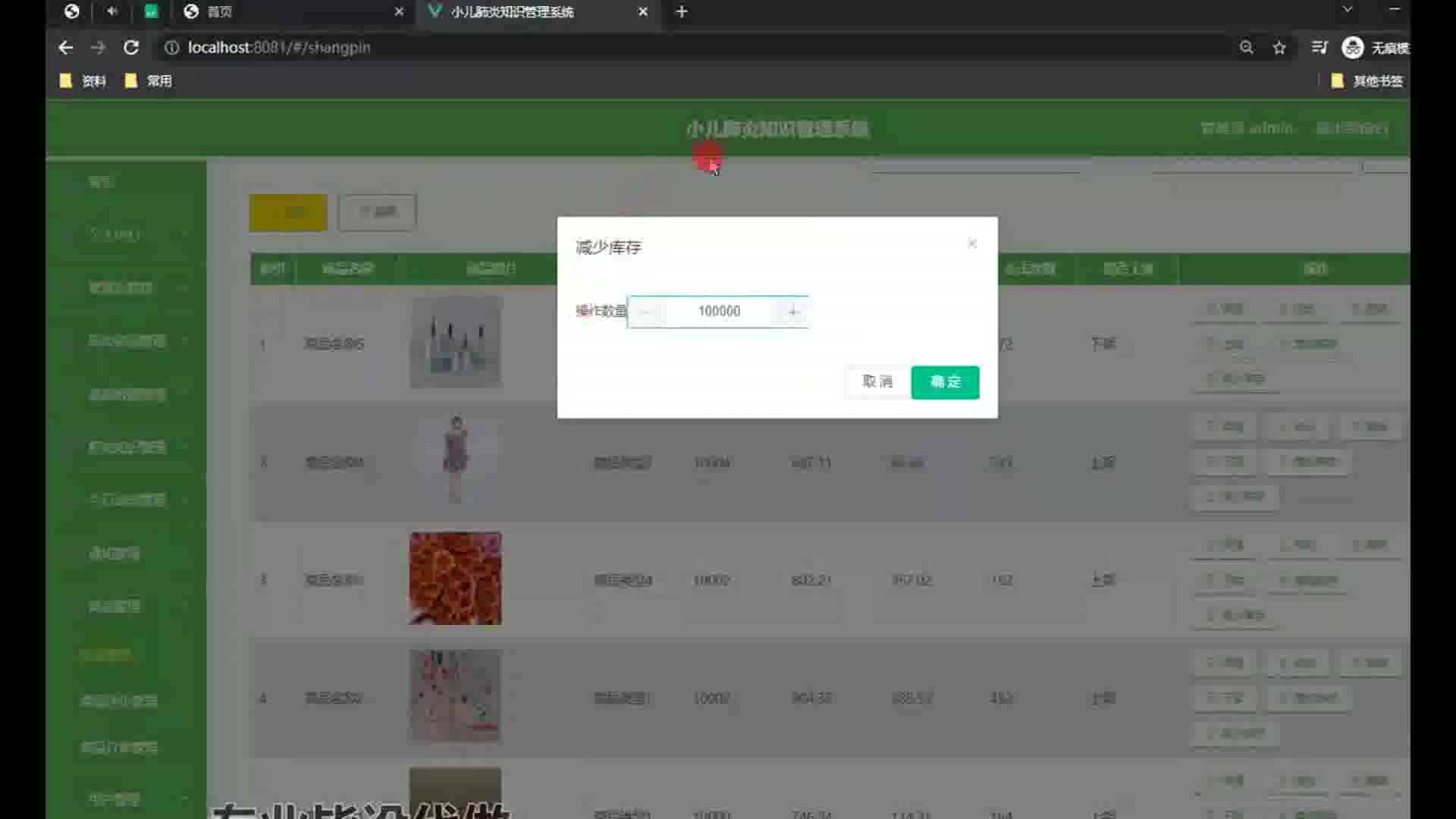The image size is (1456, 819).
Task: Reload the page with the refresh icon
Action: [x=131, y=47]
